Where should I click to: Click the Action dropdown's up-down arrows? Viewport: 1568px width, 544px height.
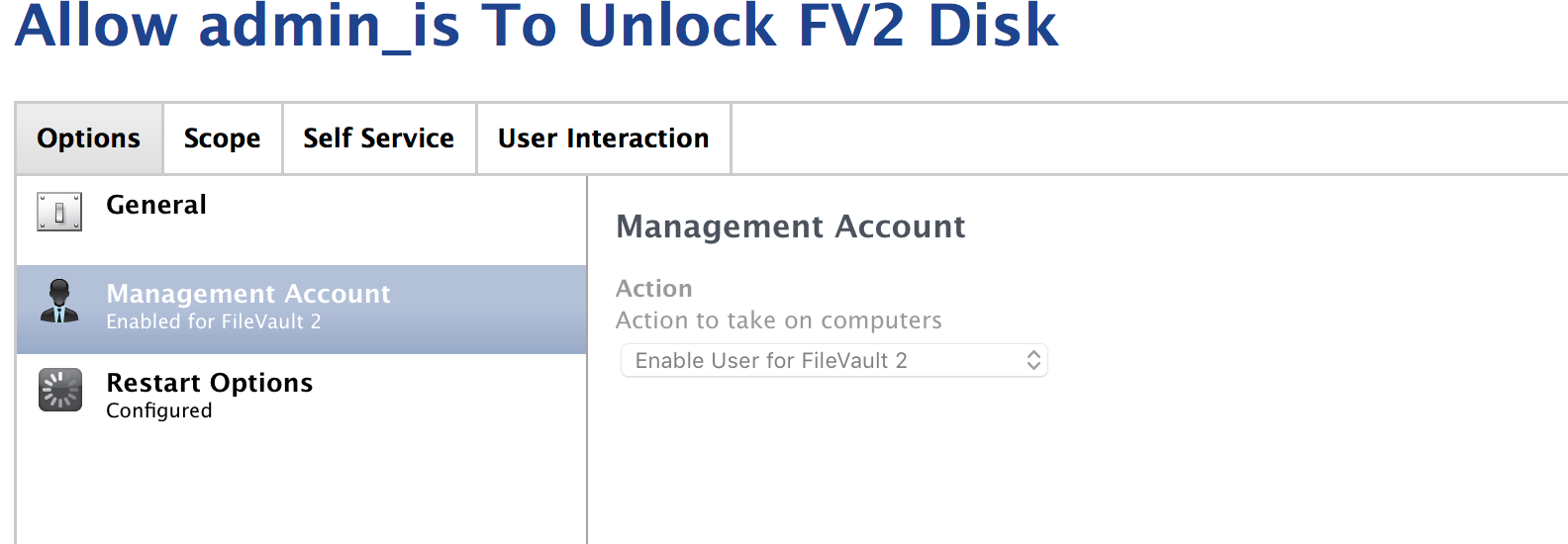1033,360
